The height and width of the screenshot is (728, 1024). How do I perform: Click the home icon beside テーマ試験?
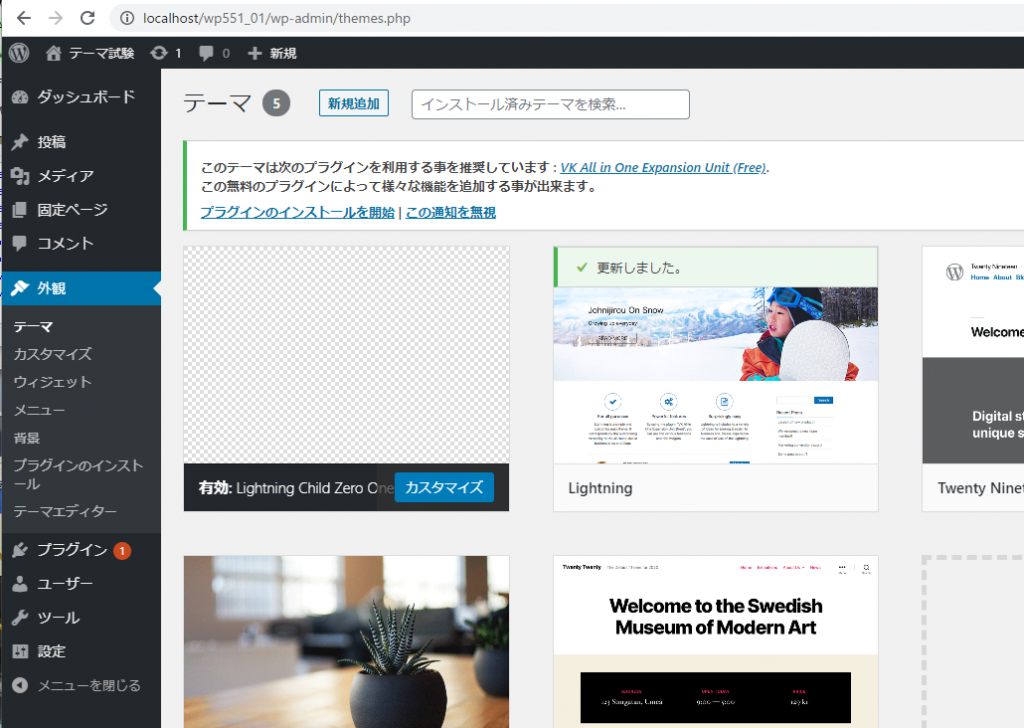coord(54,53)
